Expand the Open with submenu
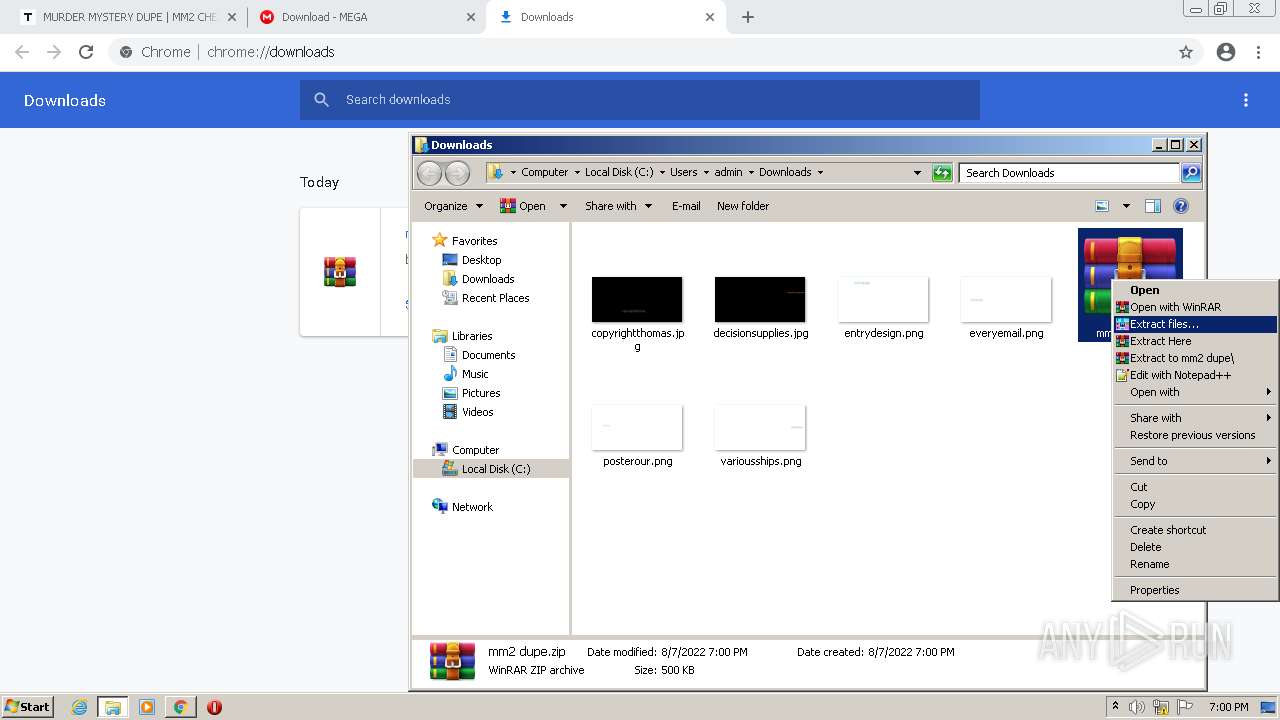1280x720 pixels. click(1195, 392)
